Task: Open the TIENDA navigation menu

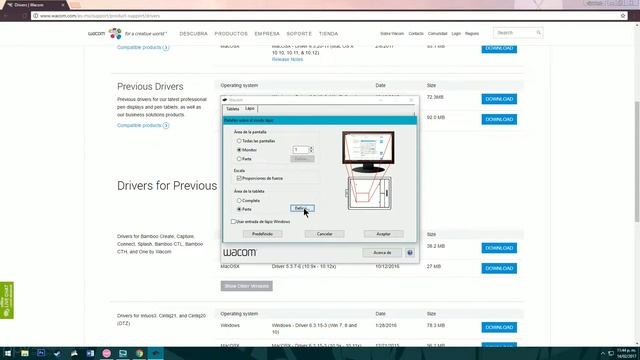Action: point(328,33)
